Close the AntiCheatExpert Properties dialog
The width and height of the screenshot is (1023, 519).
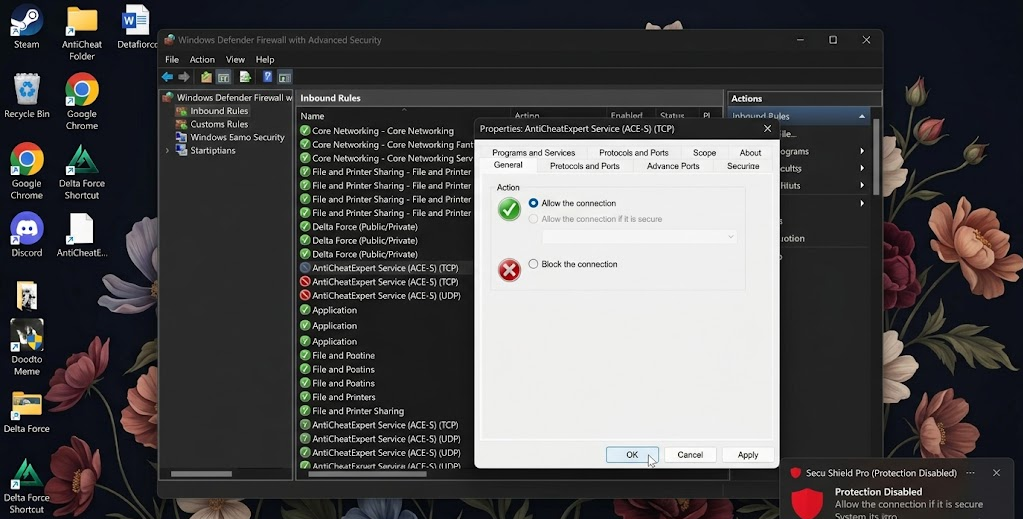[767, 129]
